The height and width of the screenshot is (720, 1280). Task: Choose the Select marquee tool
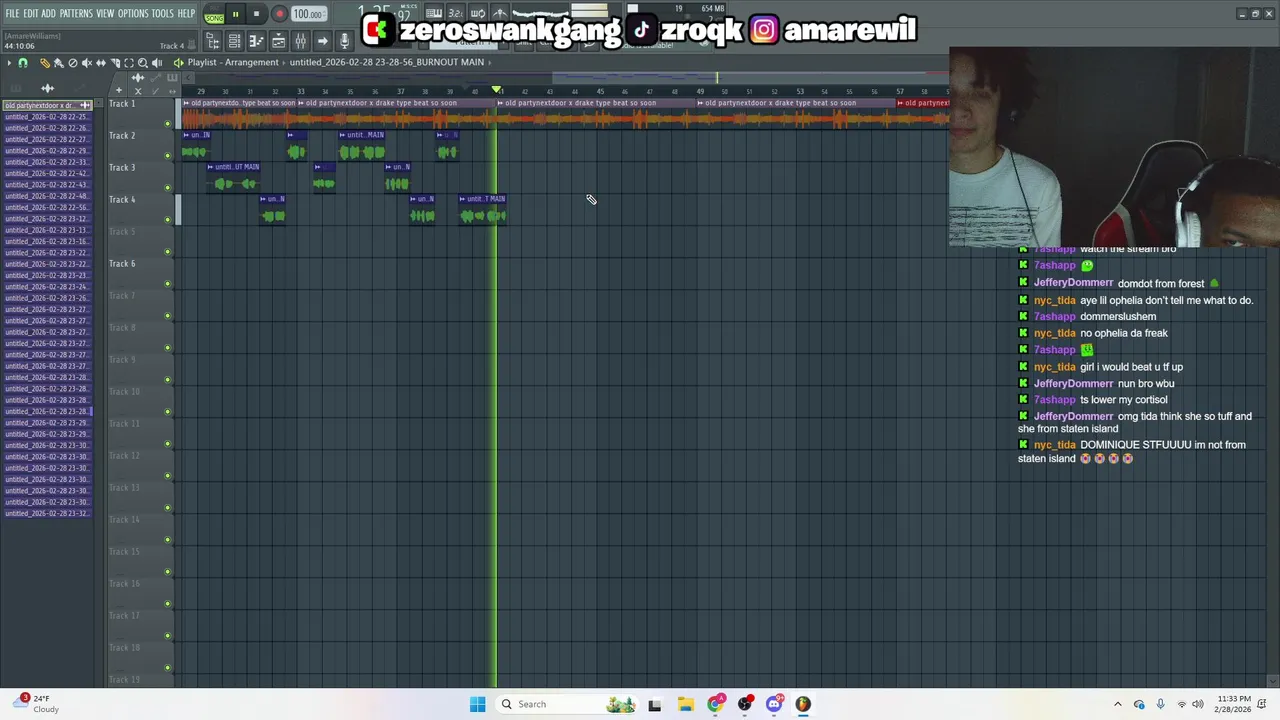(128, 63)
